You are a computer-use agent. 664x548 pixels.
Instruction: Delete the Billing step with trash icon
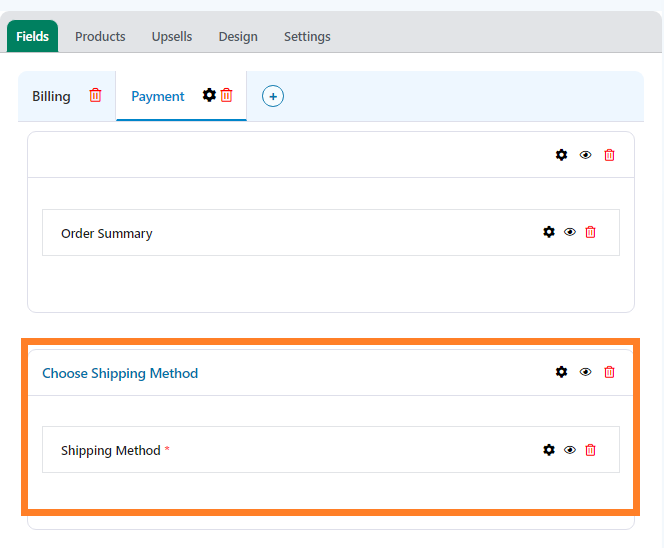point(95,95)
